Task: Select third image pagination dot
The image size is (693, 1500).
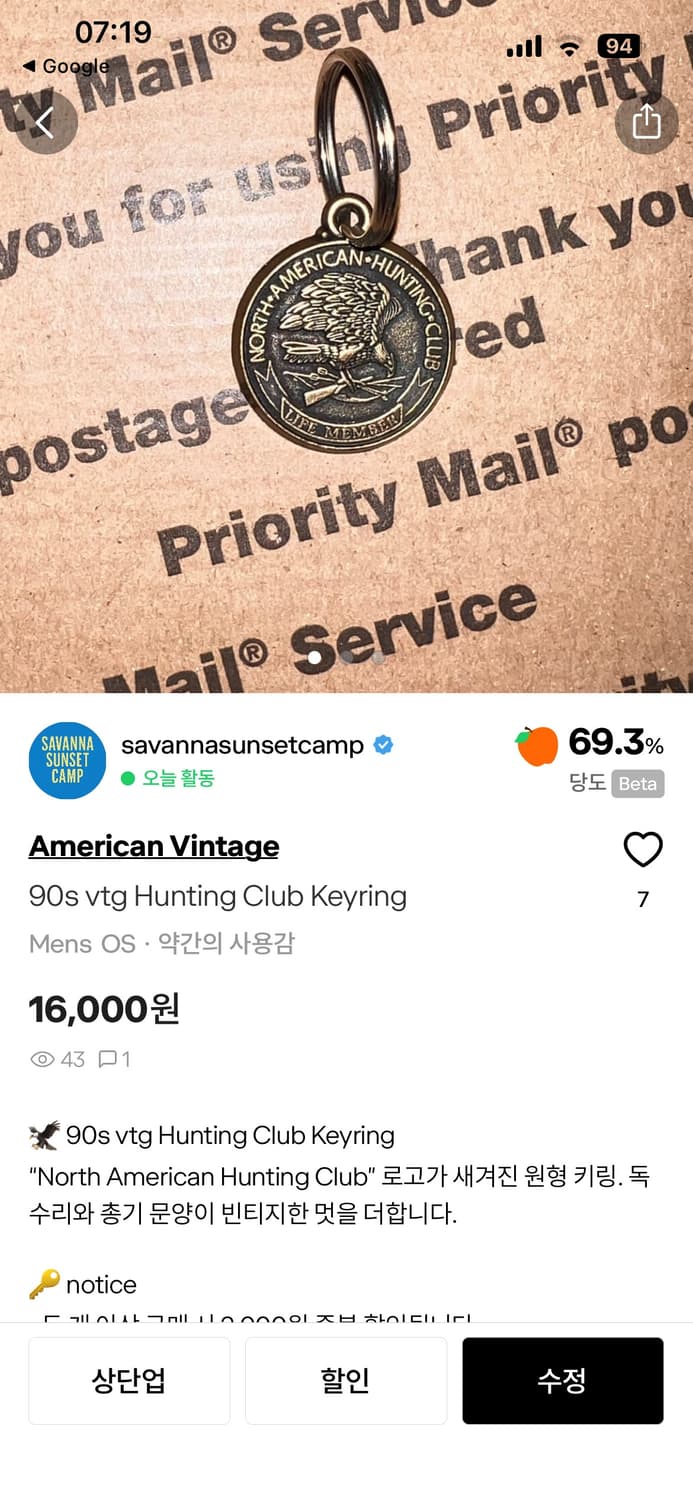Action: 378,658
